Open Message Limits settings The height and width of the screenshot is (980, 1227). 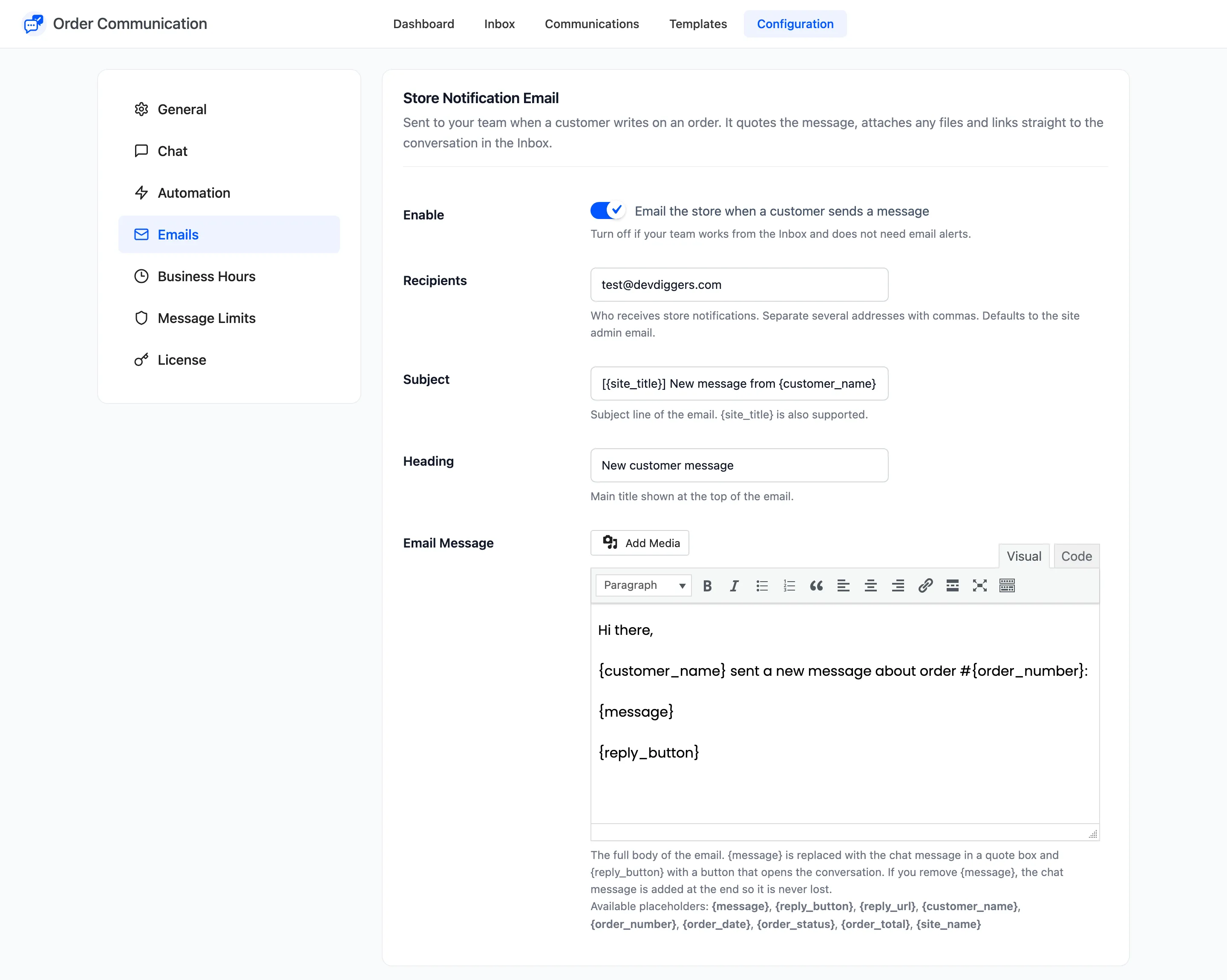229,318
